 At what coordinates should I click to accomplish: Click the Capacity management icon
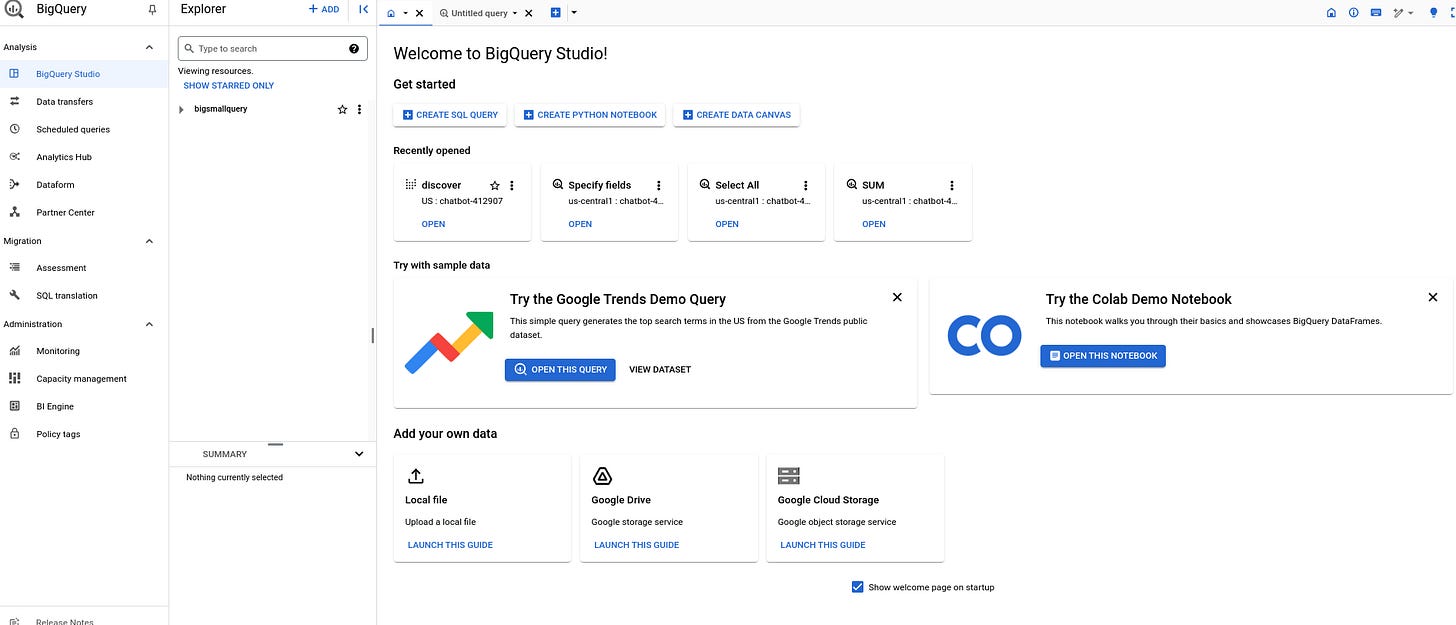(14, 379)
